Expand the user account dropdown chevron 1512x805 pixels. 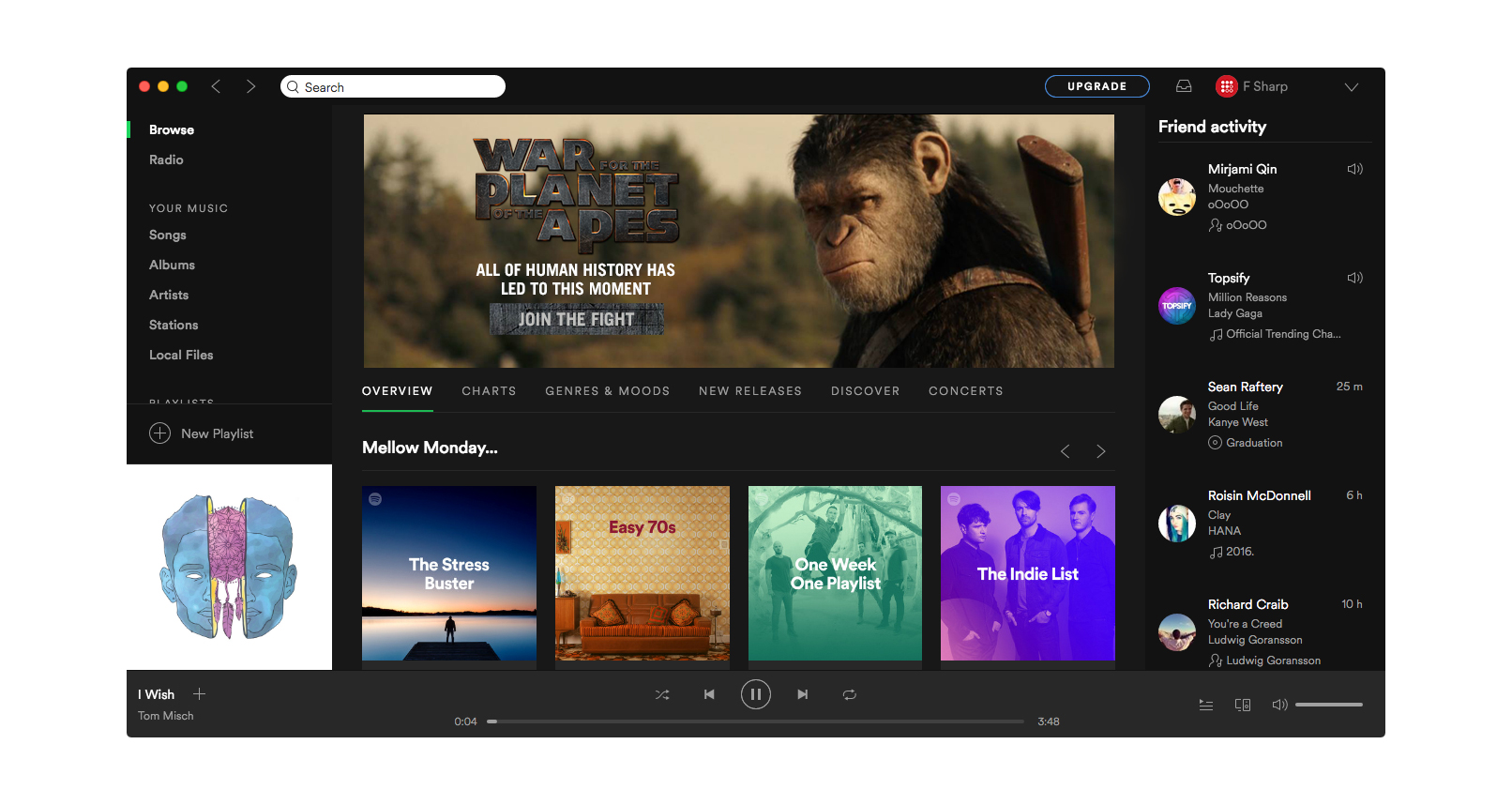(1351, 87)
